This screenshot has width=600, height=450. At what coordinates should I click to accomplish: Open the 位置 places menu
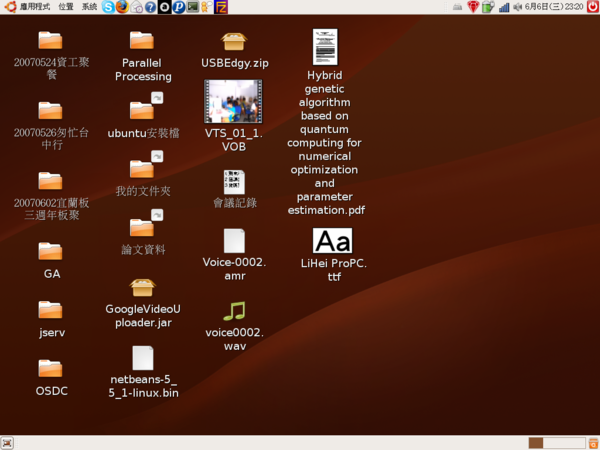[66, 7]
